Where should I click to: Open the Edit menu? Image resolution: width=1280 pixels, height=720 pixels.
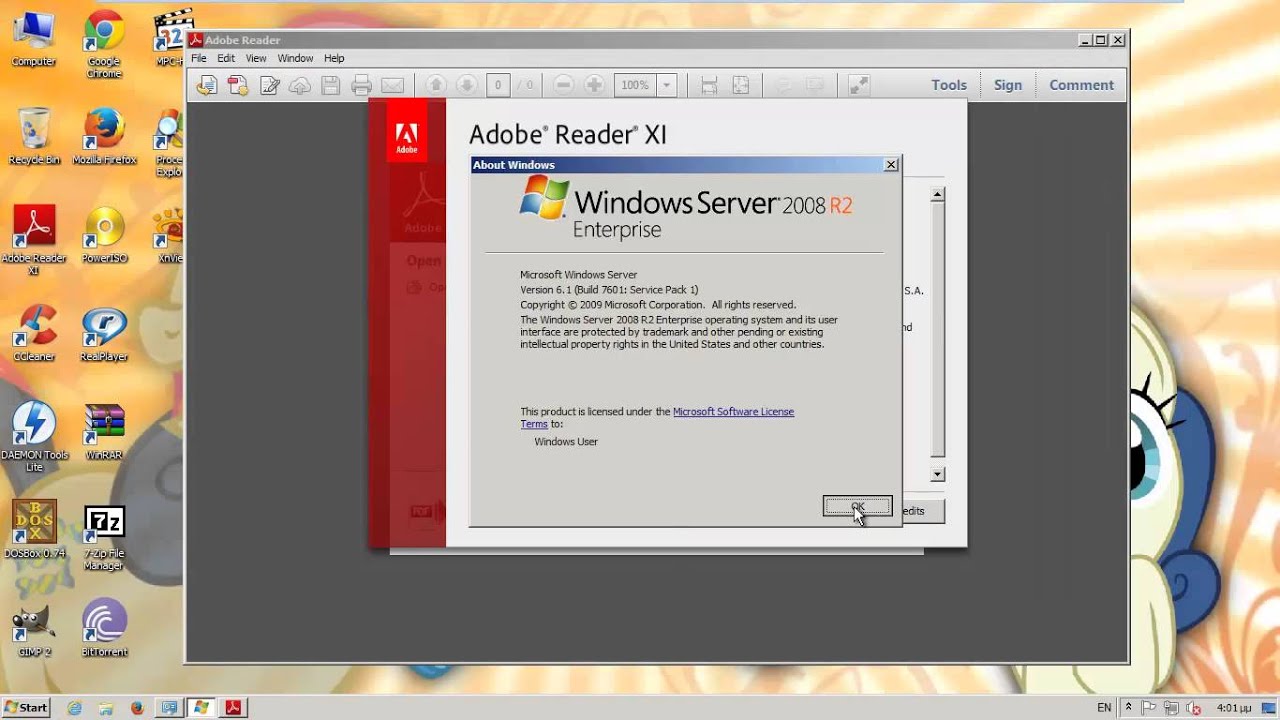click(226, 58)
